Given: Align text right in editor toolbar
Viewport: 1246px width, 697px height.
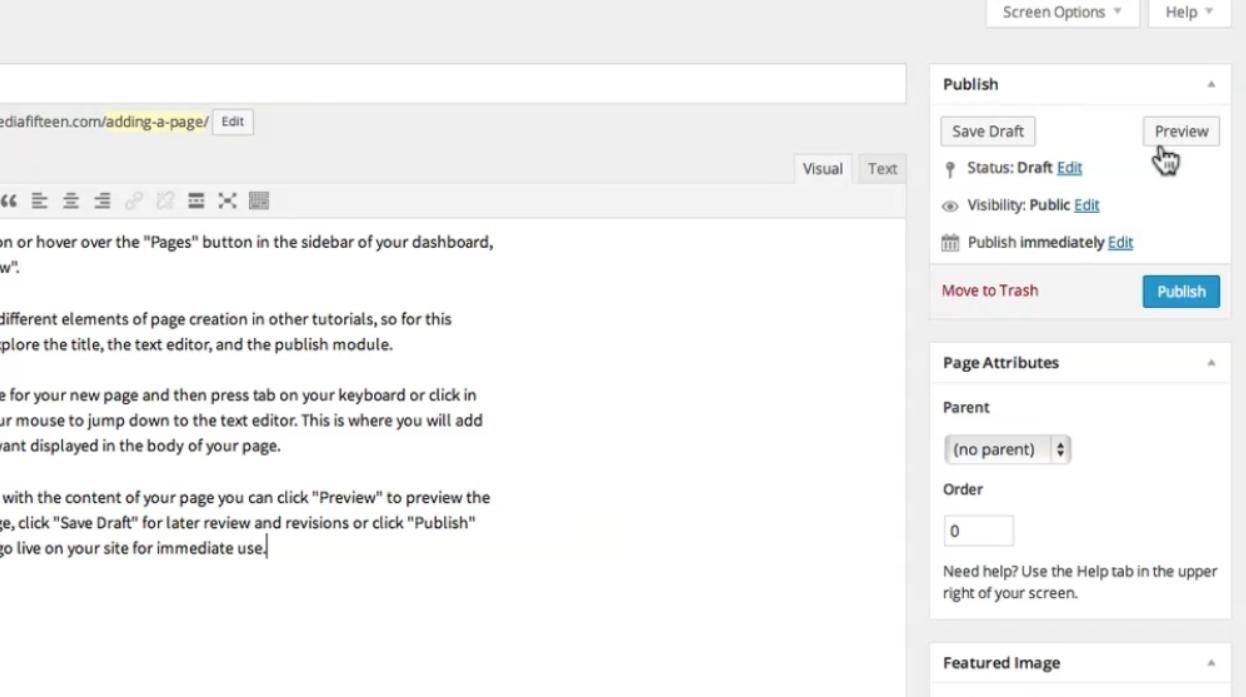Looking at the screenshot, I should point(102,201).
